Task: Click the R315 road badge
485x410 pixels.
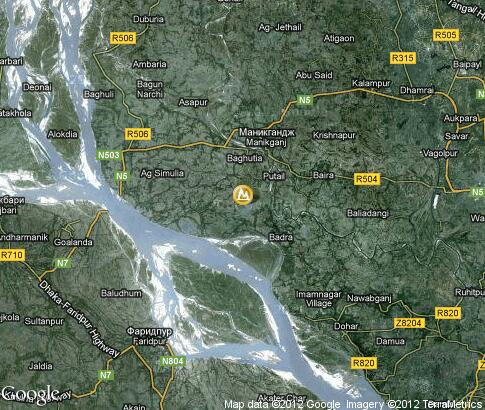Action: tap(403, 58)
